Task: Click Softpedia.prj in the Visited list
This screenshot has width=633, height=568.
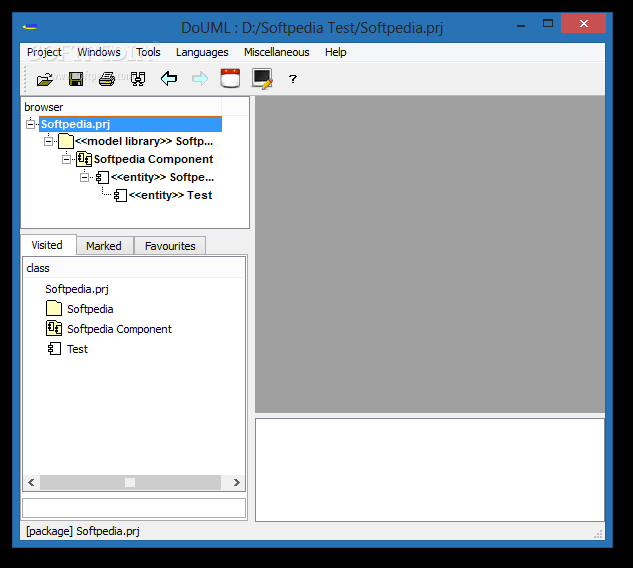Action: click(77, 289)
